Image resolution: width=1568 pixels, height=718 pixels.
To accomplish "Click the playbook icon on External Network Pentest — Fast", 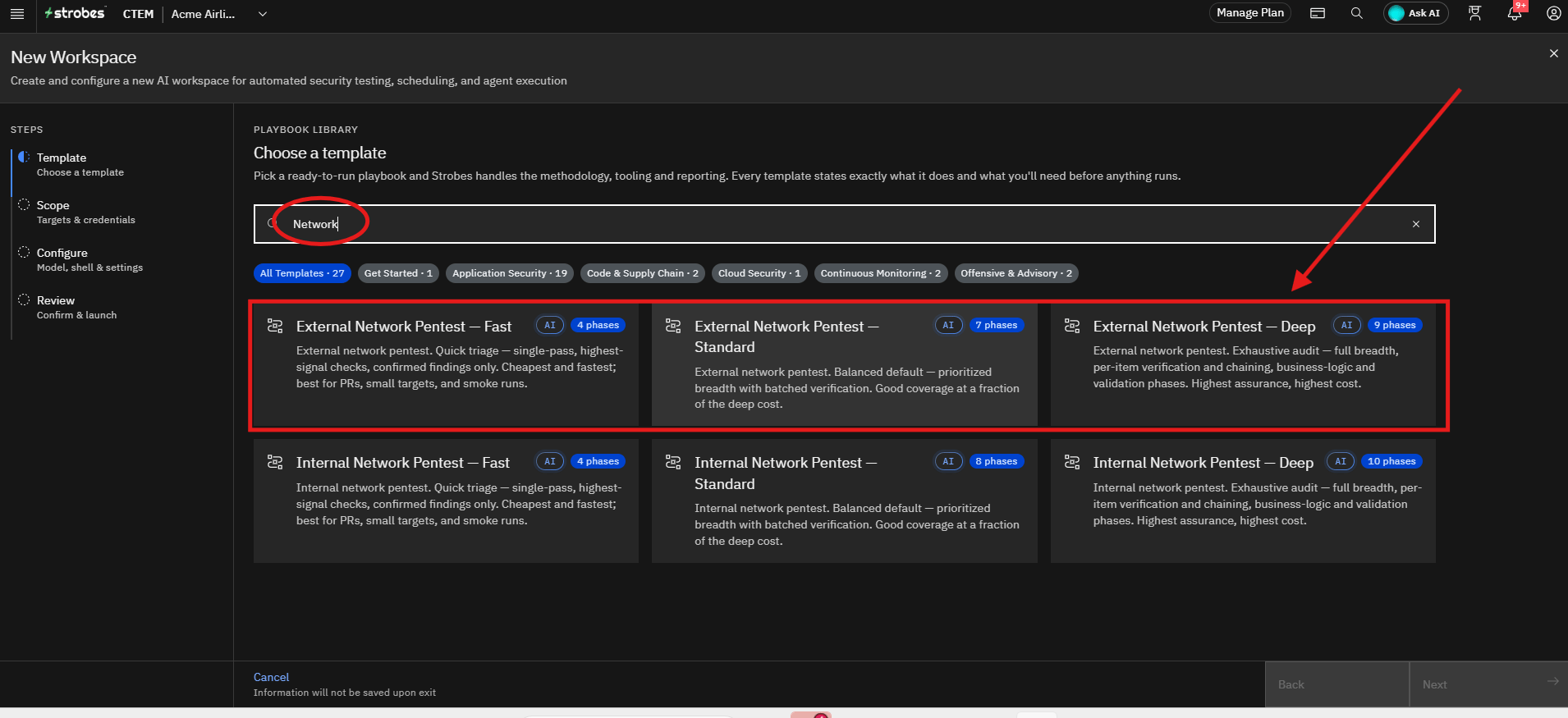I will (275, 326).
